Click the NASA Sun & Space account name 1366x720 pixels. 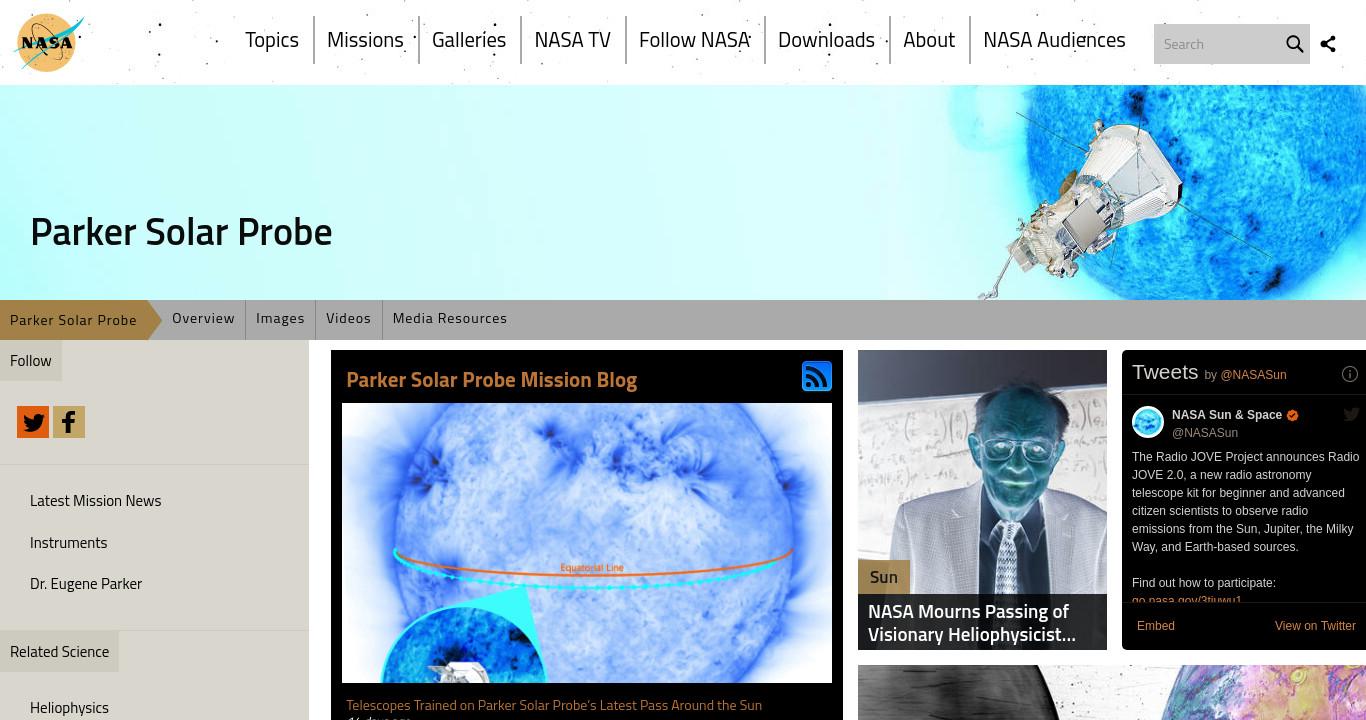[1227, 415]
